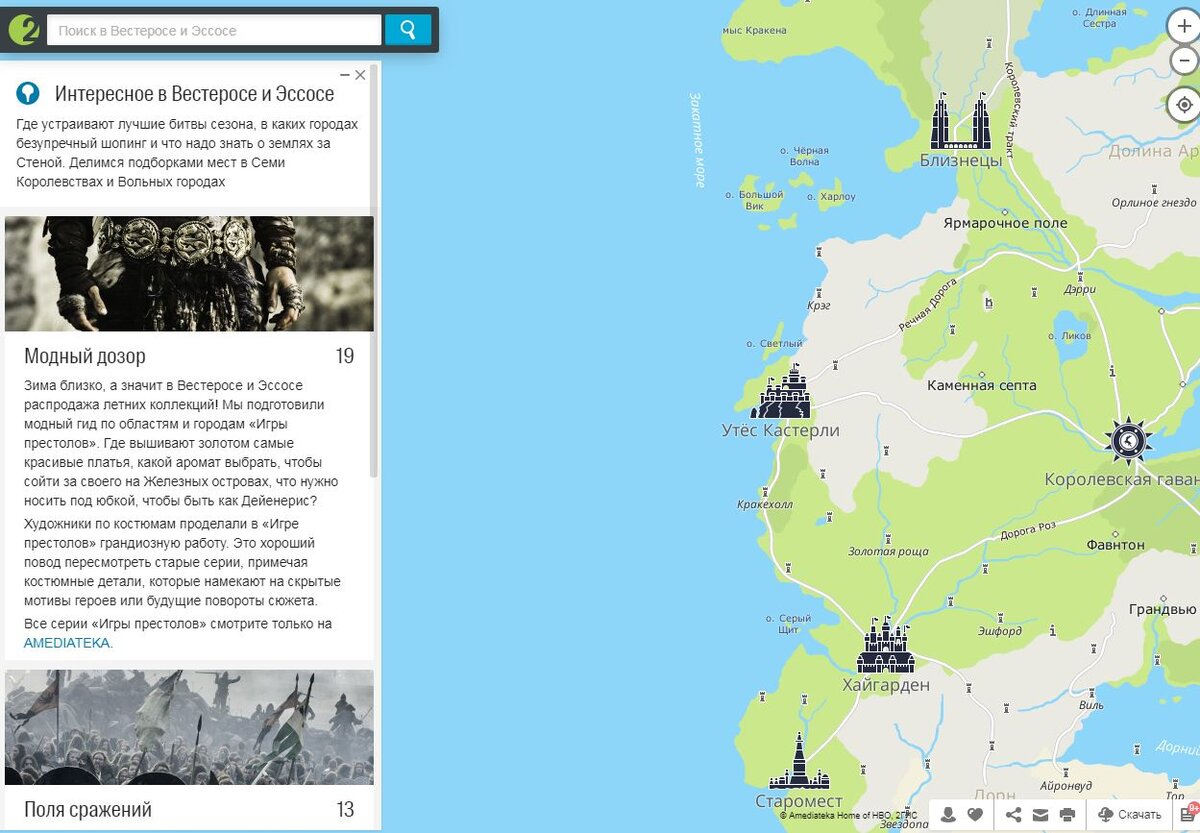Click the 'Айронвуд' map label

tap(1066, 785)
